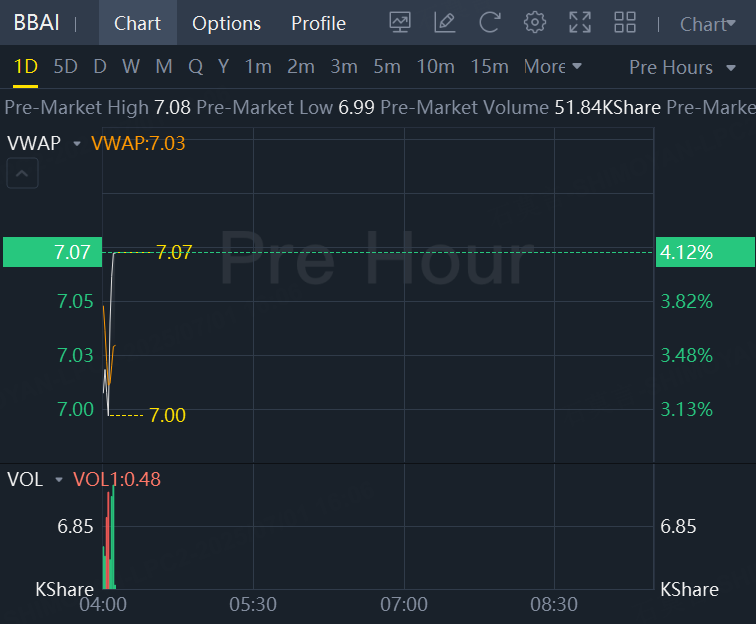
Task: Open chart settings gear
Action: (x=535, y=22)
